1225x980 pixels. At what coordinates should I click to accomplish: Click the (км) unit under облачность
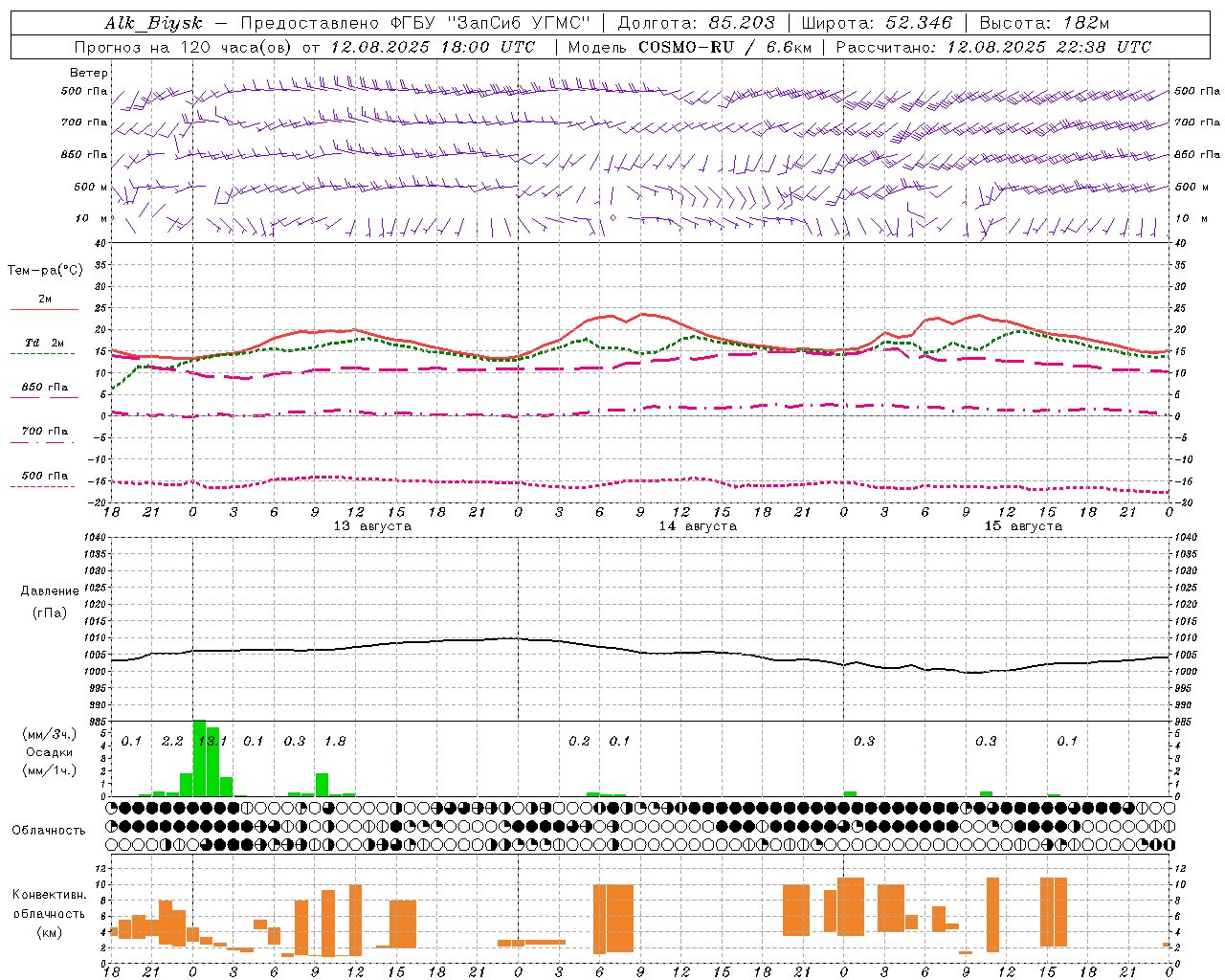pyautogui.click(x=50, y=933)
